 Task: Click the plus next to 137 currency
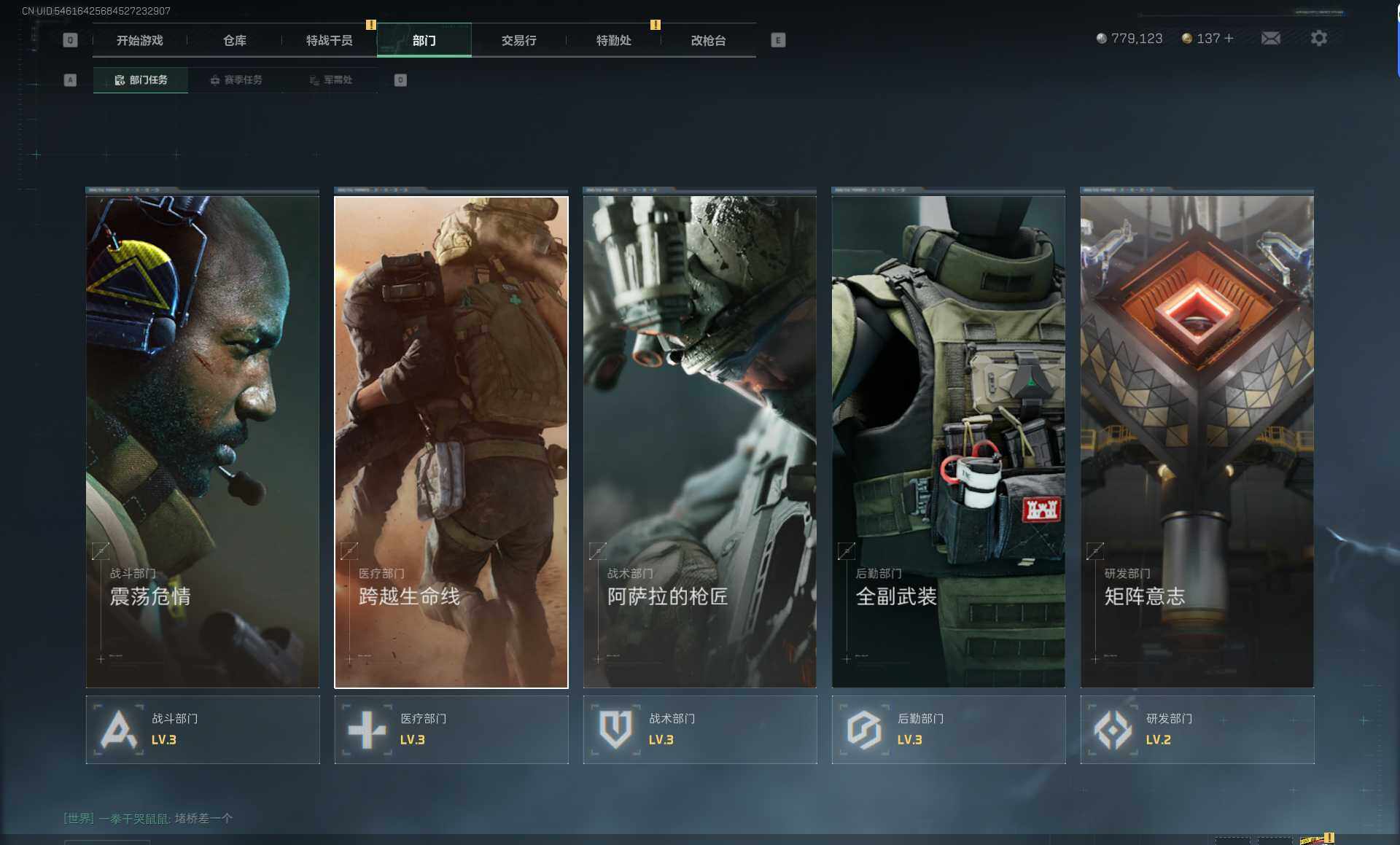click(x=1229, y=39)
